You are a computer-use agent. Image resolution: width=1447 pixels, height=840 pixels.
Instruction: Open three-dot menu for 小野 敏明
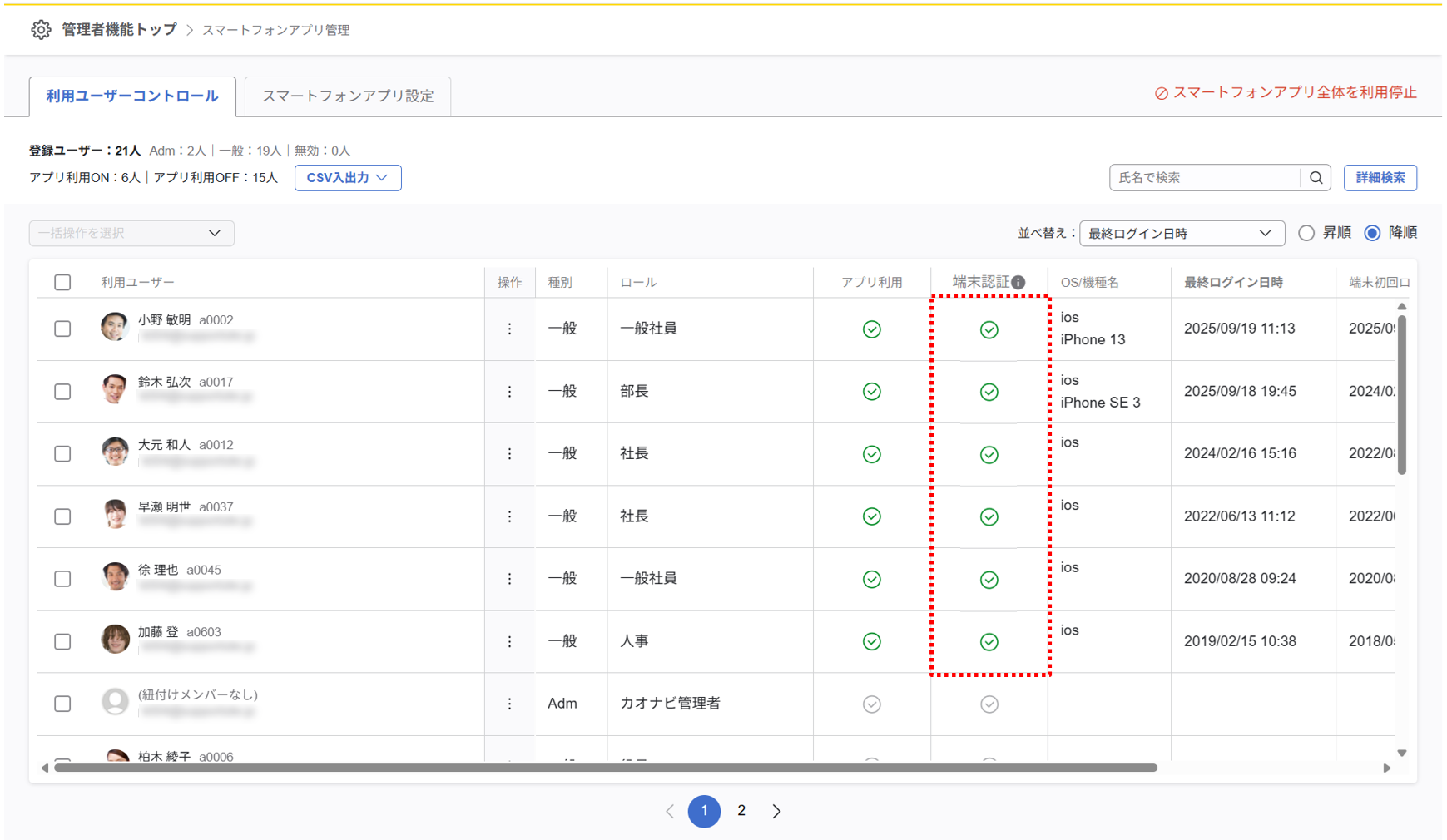coord(509,329)
